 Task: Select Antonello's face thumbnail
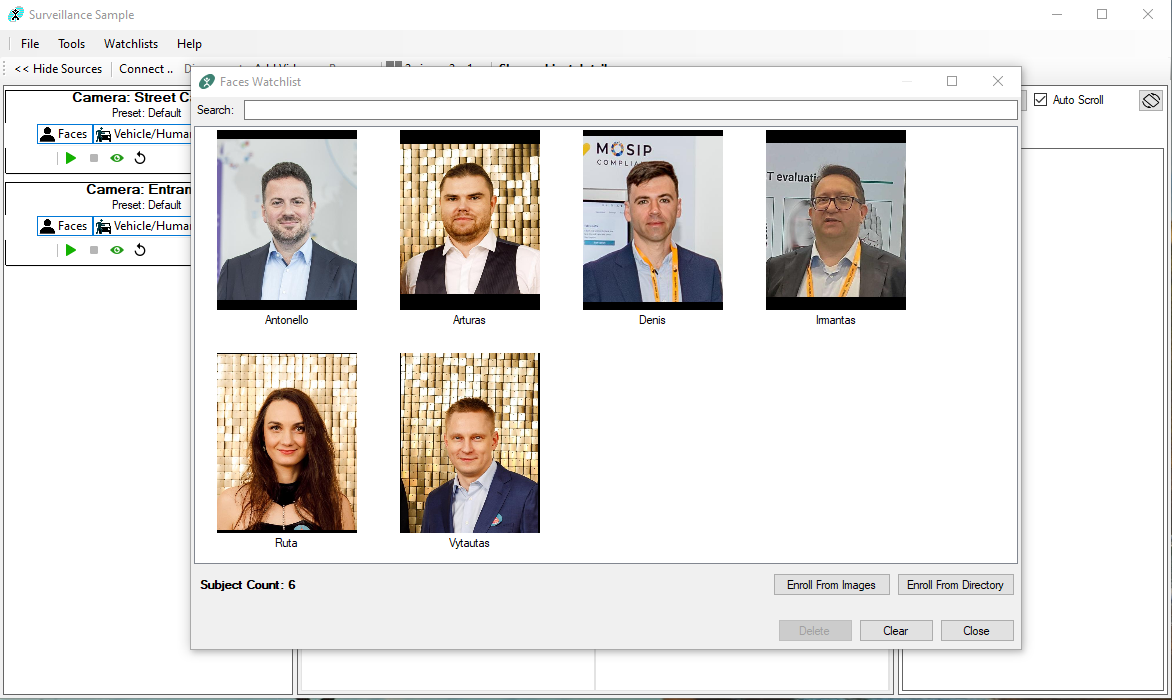[x=287, y=220]
